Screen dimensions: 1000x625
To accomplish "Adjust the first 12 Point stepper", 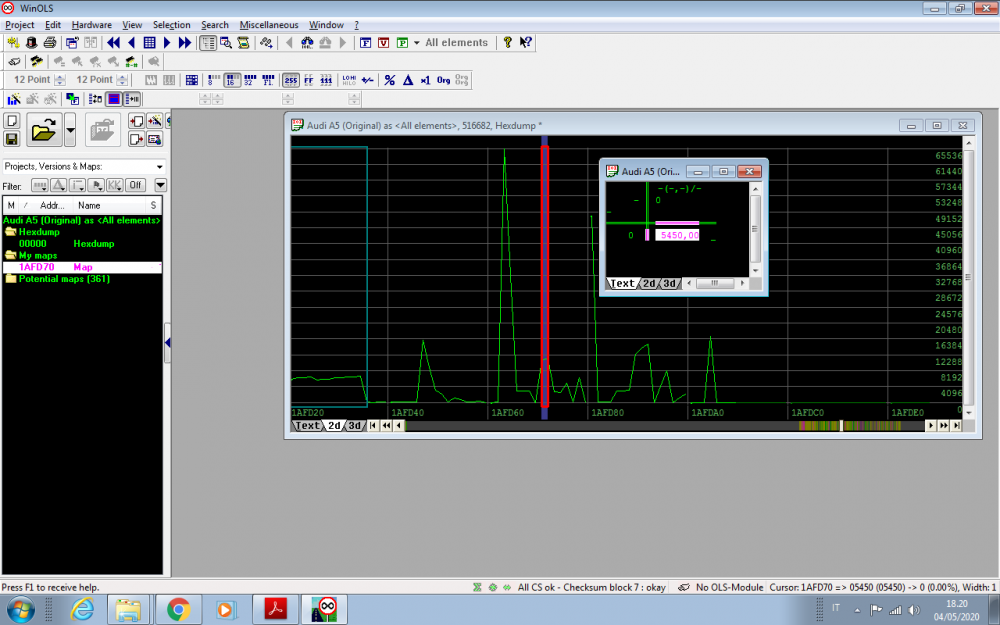I will click(60, 80).
